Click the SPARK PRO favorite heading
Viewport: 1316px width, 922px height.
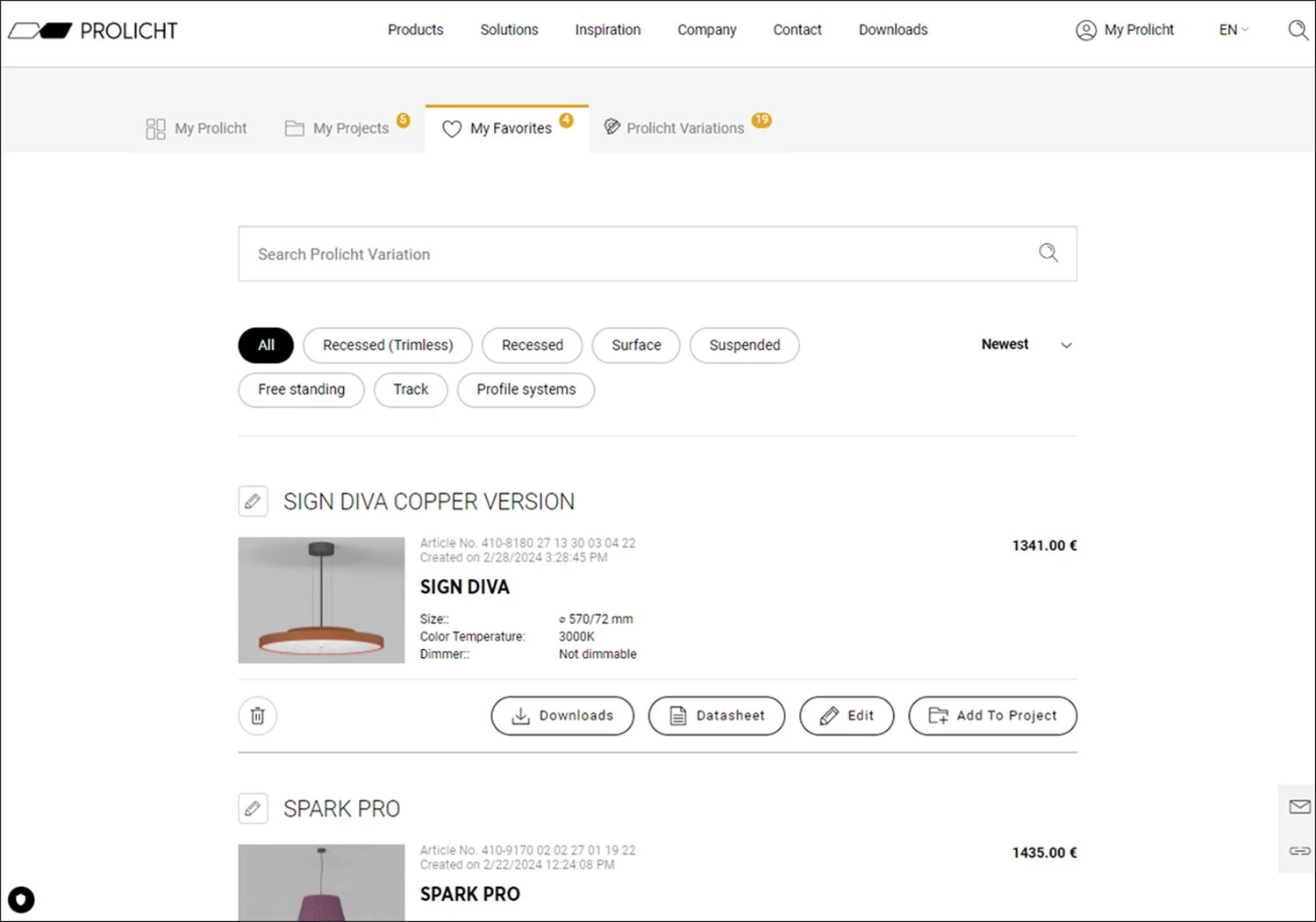341,809
